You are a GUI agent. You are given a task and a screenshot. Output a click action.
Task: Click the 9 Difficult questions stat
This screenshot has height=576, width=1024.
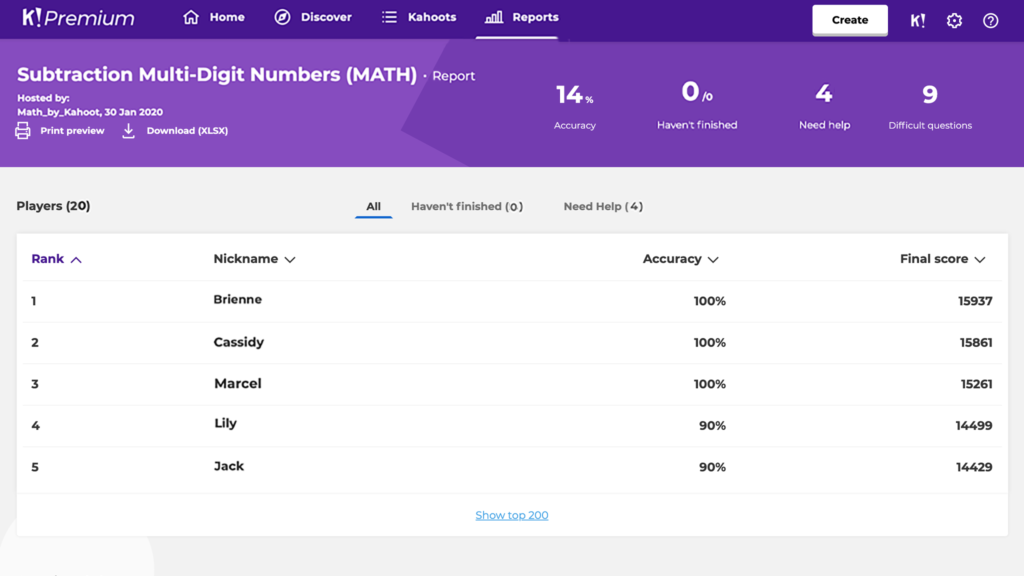pyautogui.click(x=930, y=104)
